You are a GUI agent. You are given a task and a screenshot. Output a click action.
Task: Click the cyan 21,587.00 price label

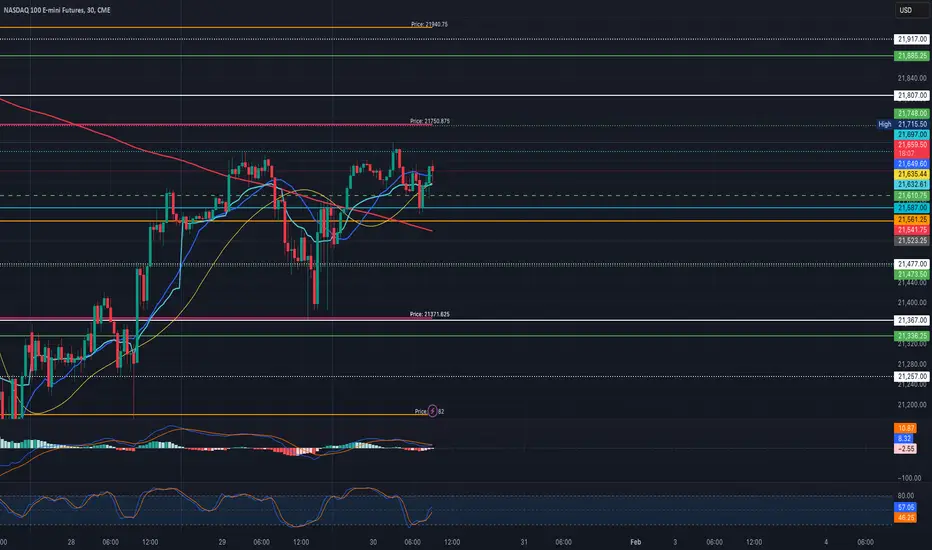click(912, 208)
